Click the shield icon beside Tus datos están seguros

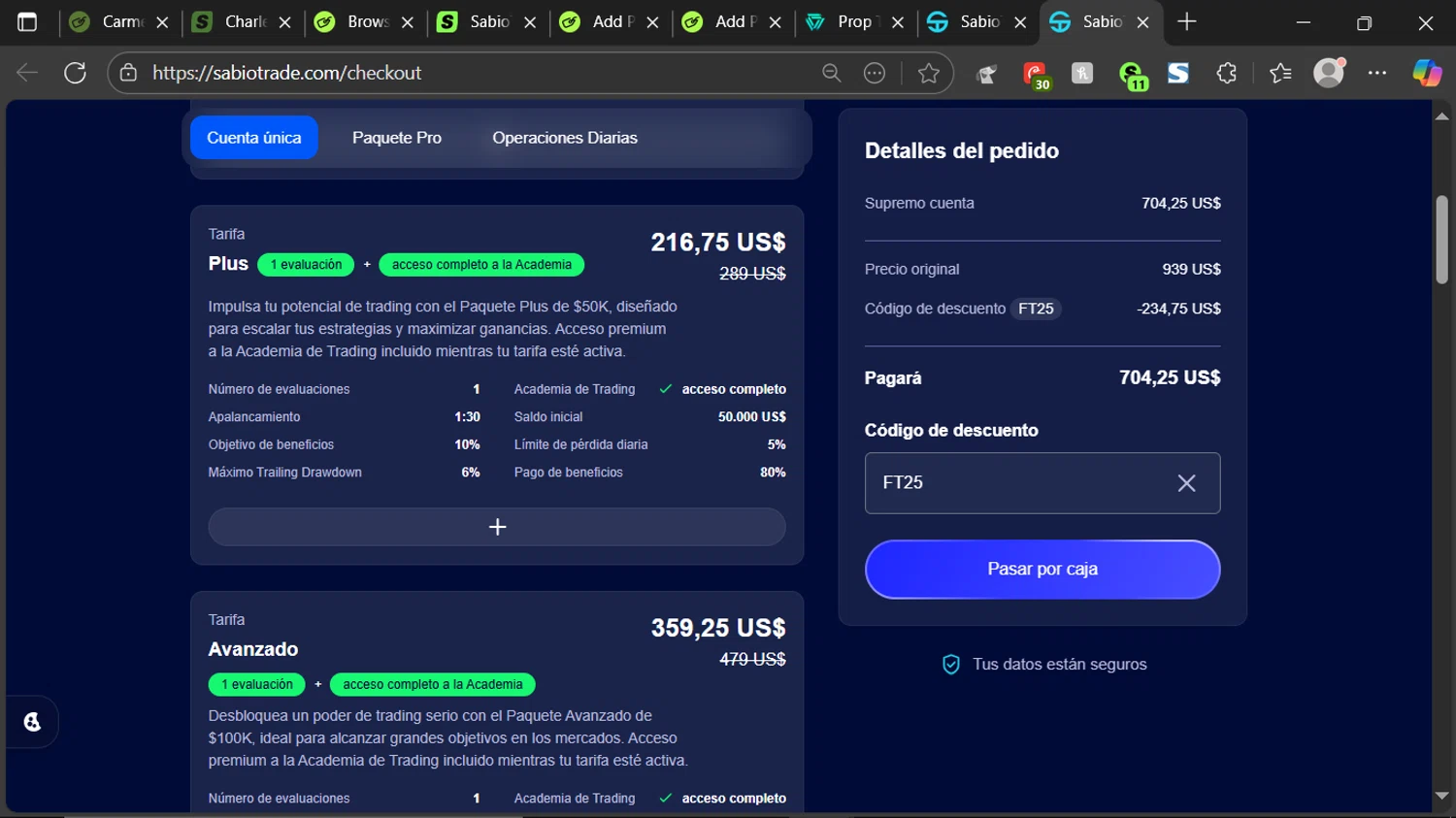pyautogui.click(x=951, y=665)
